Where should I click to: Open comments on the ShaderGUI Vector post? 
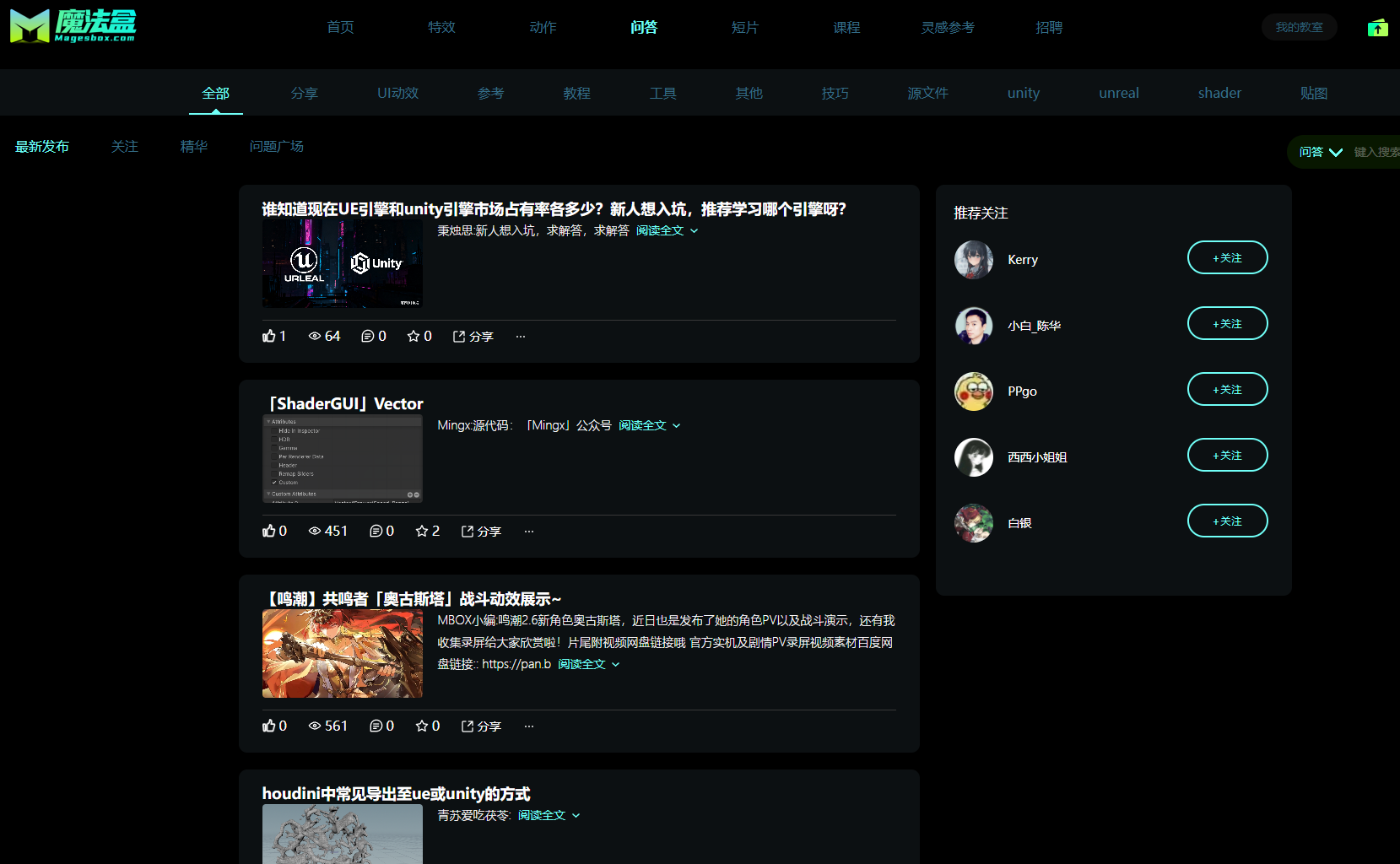click(376, 531)
